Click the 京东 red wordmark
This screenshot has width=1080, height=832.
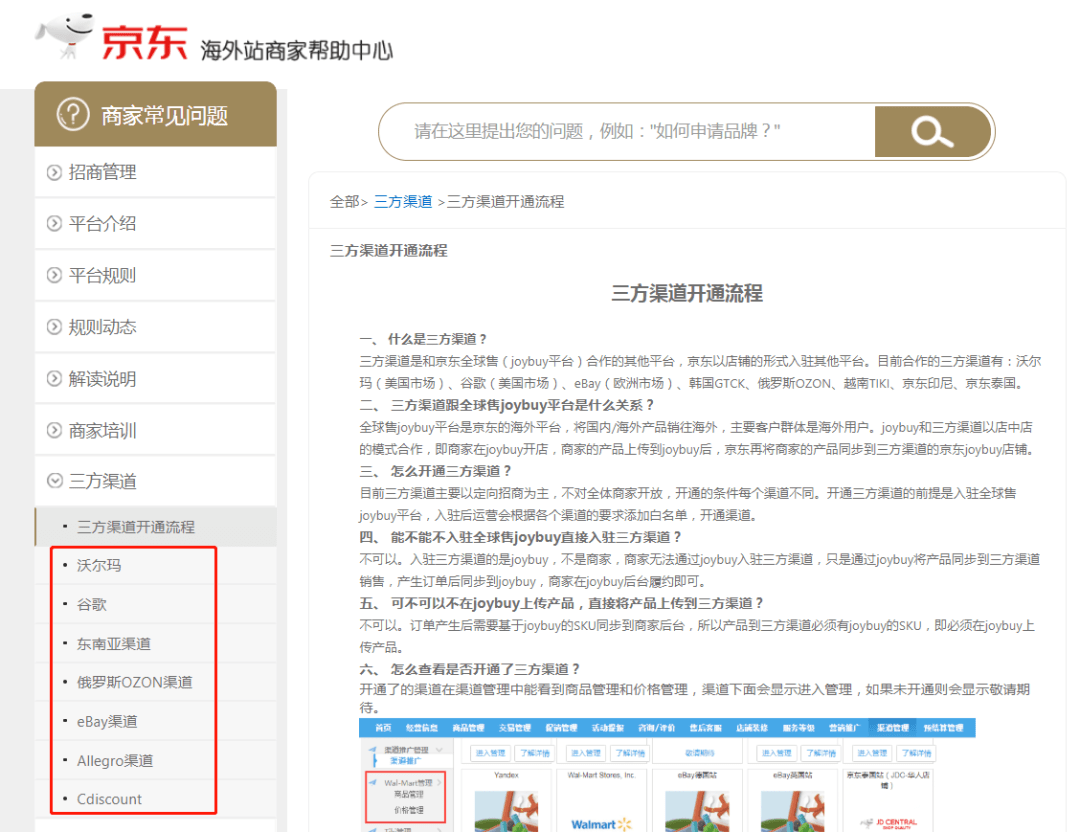145,43
